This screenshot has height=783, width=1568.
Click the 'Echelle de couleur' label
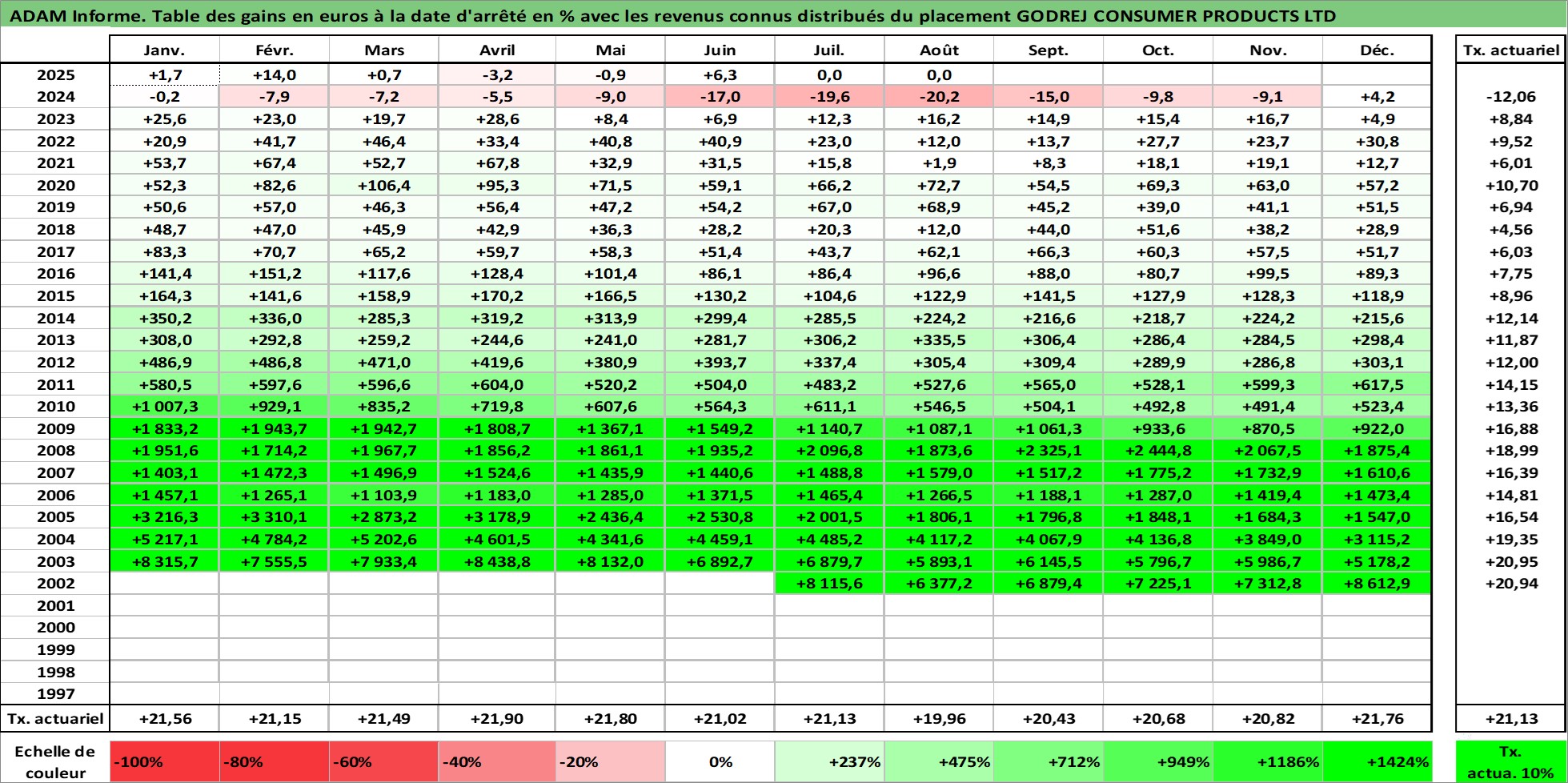pyautogui.click(x=55, y=761)
